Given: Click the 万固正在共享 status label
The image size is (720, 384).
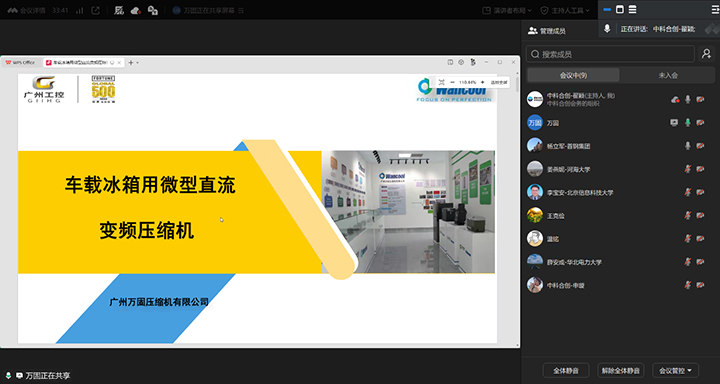Looking at the screenshot, I should pyautogui.click(x=48, y=375).
